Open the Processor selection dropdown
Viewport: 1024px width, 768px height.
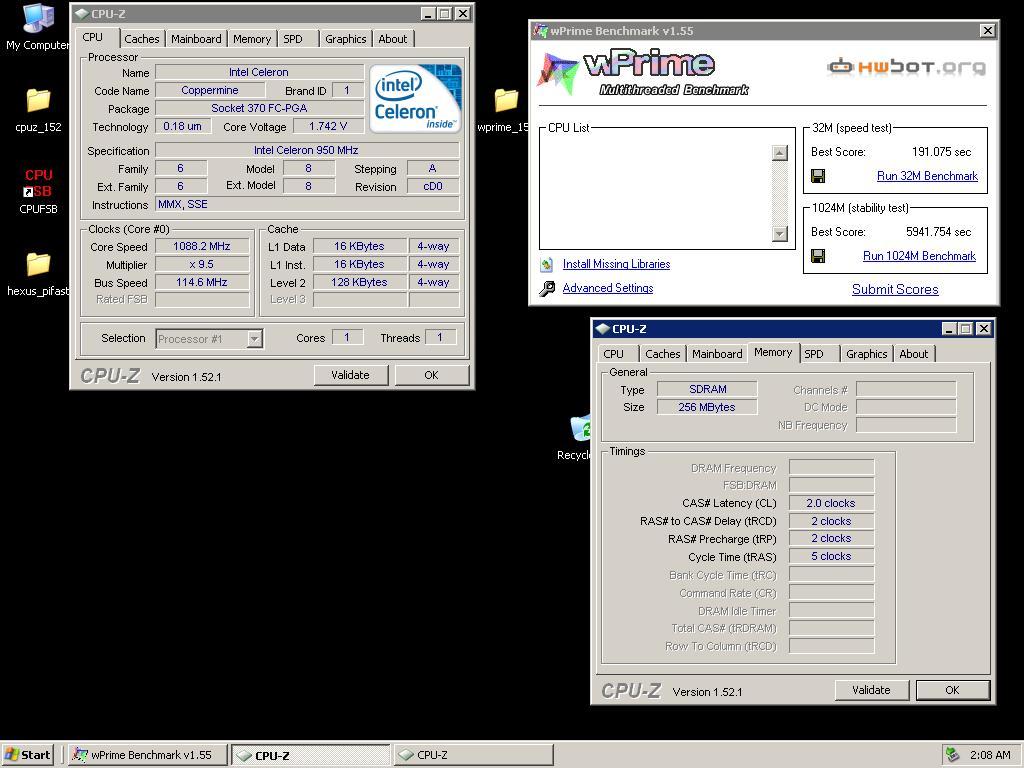pyautogui.click(x=255, y=338)
